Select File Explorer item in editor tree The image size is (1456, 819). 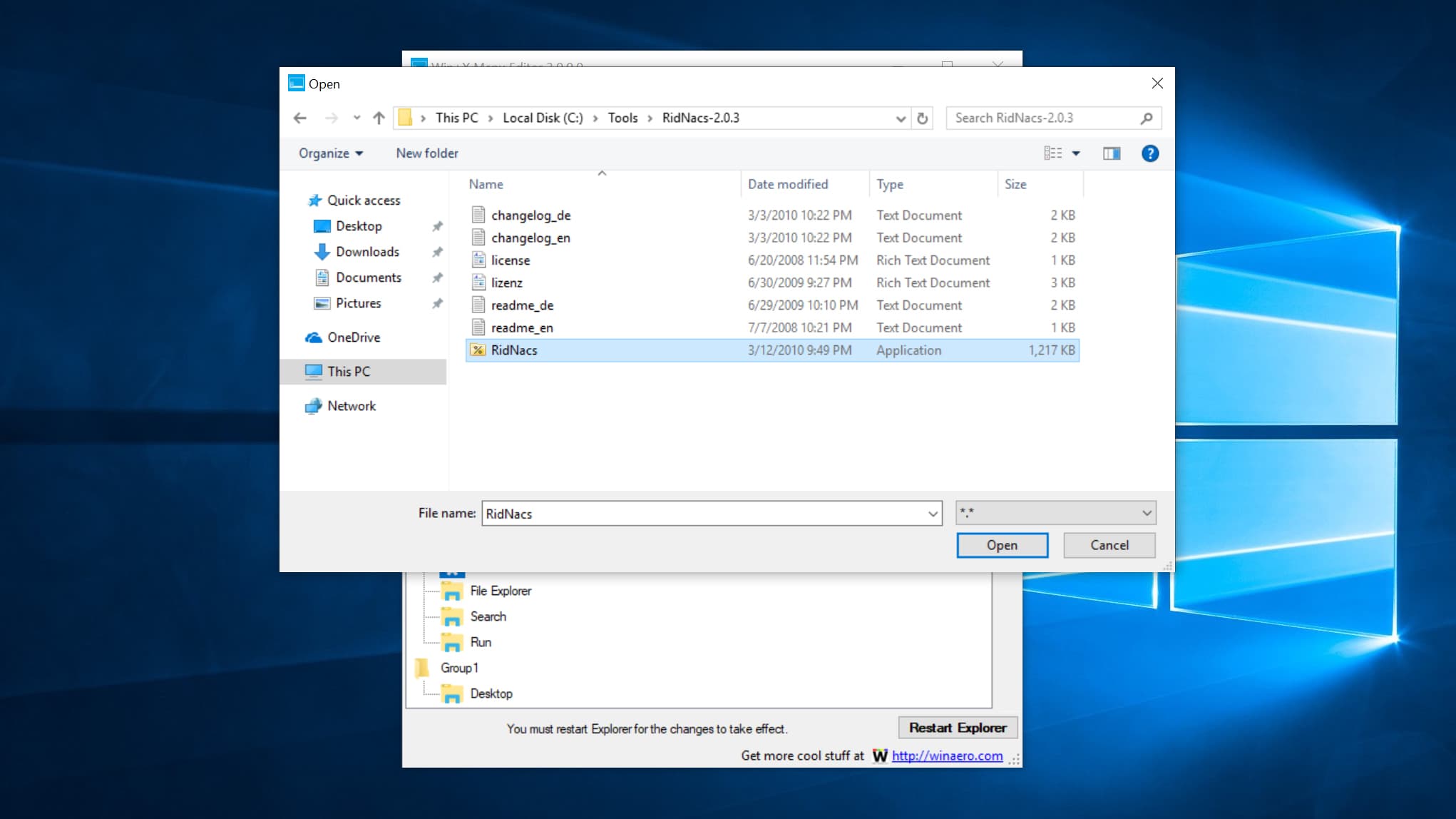(x=501, y=591)
